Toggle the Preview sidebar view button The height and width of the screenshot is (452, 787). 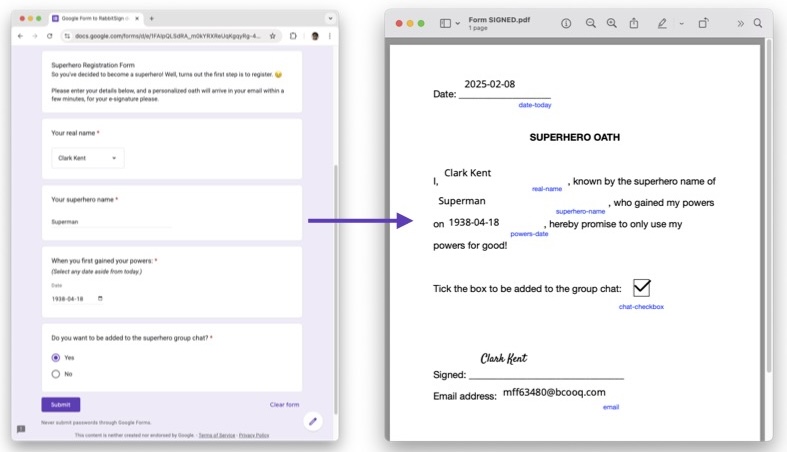(x=445, y=24)
